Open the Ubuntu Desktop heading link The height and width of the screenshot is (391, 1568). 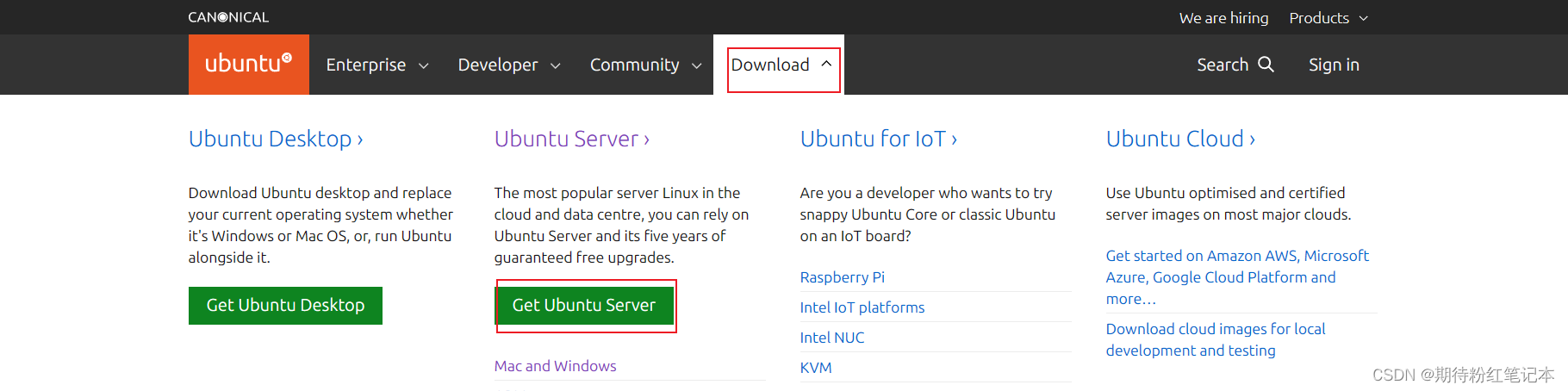click(x=276, y=139)
